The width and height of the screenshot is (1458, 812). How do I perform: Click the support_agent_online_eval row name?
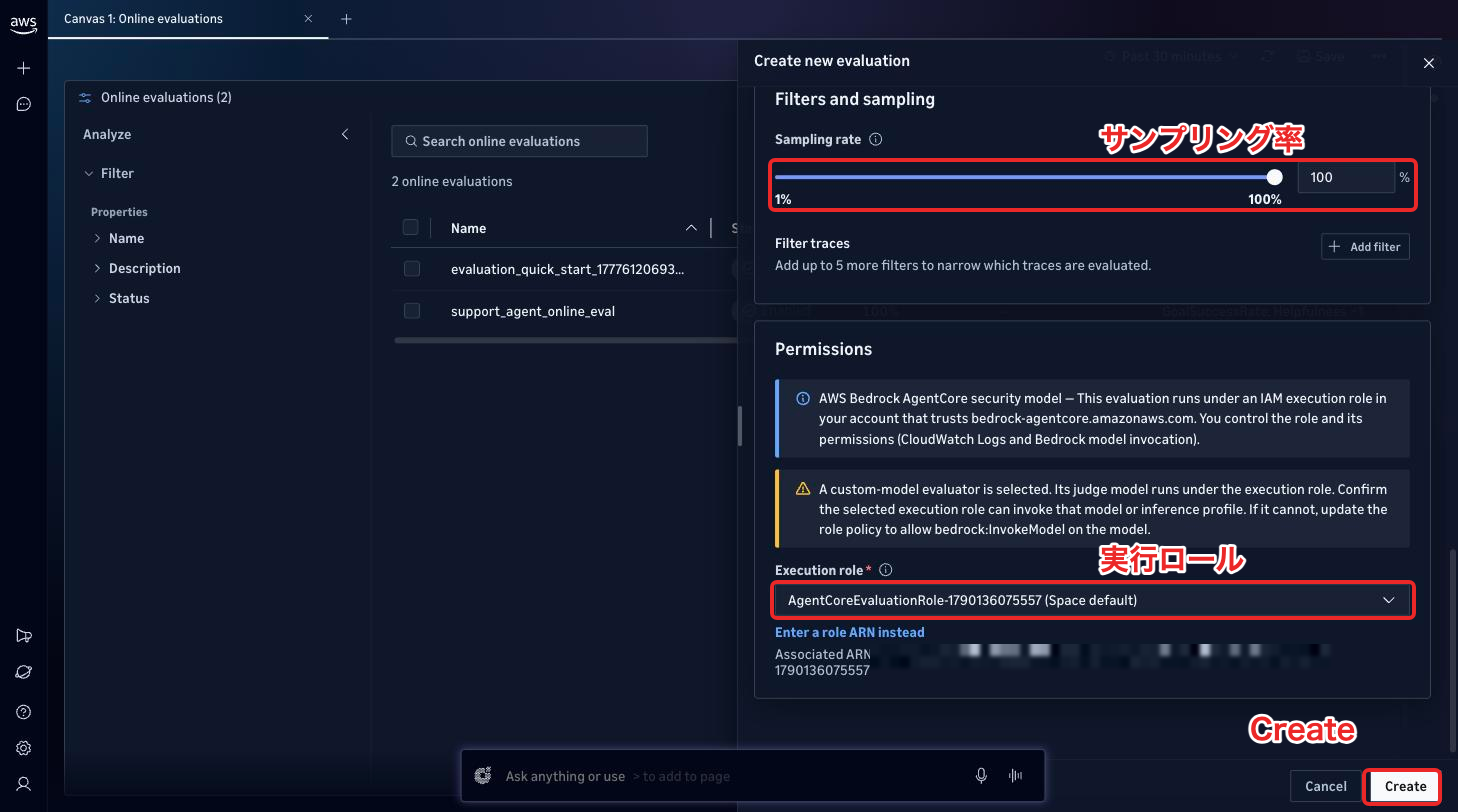[x=533, y=311]
